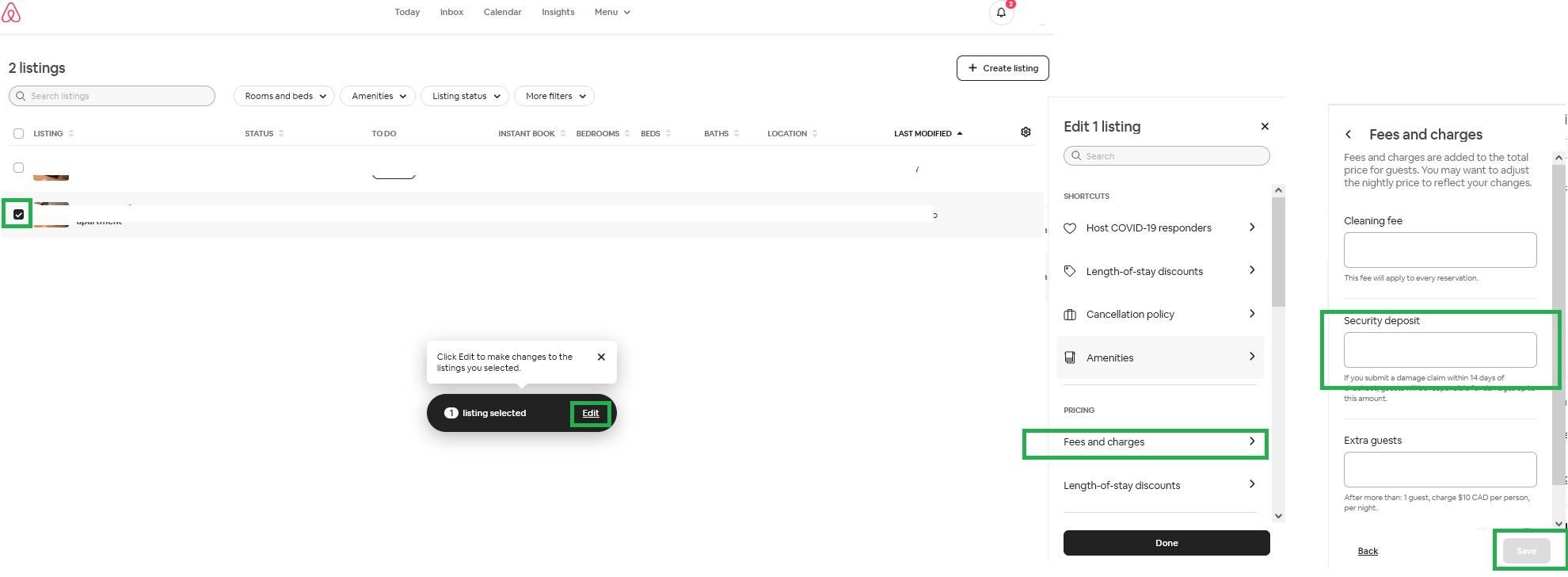Click the Cancellation policy icon
The width and height of the screenshot is (1568, 577).
[x=1070, y=315]
